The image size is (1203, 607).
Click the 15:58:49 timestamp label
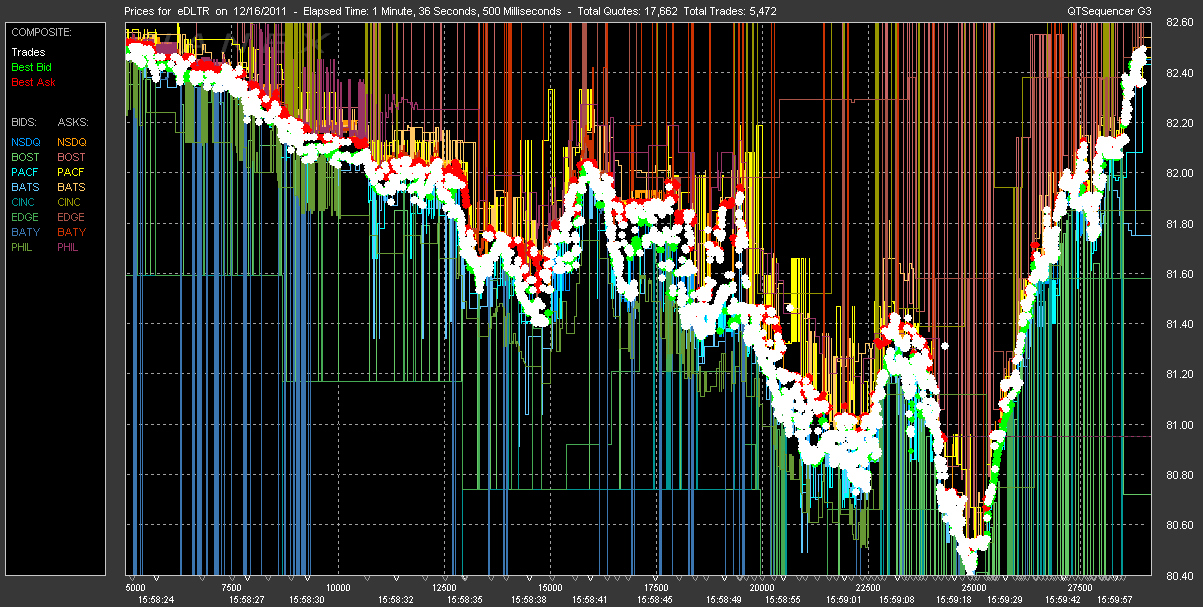pyautogui.click(x=722, y=600)
